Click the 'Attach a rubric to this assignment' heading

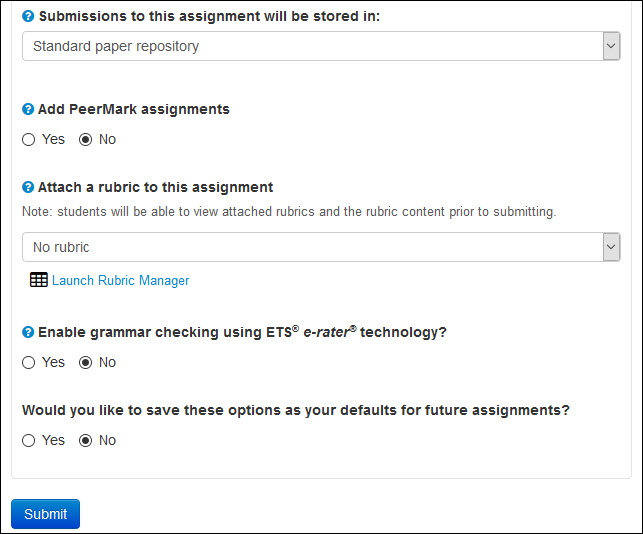155,187
